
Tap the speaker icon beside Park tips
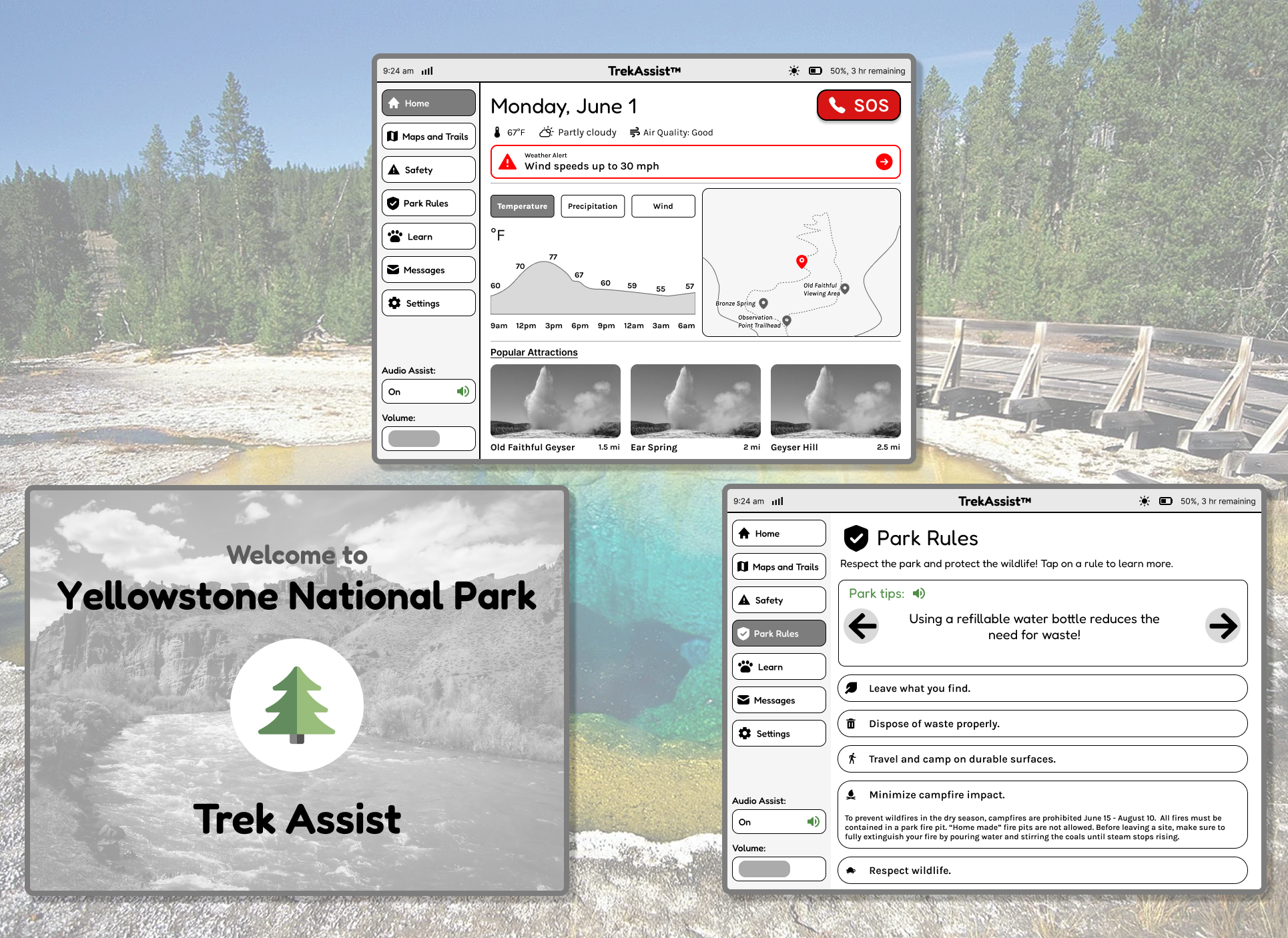[920, 593]
